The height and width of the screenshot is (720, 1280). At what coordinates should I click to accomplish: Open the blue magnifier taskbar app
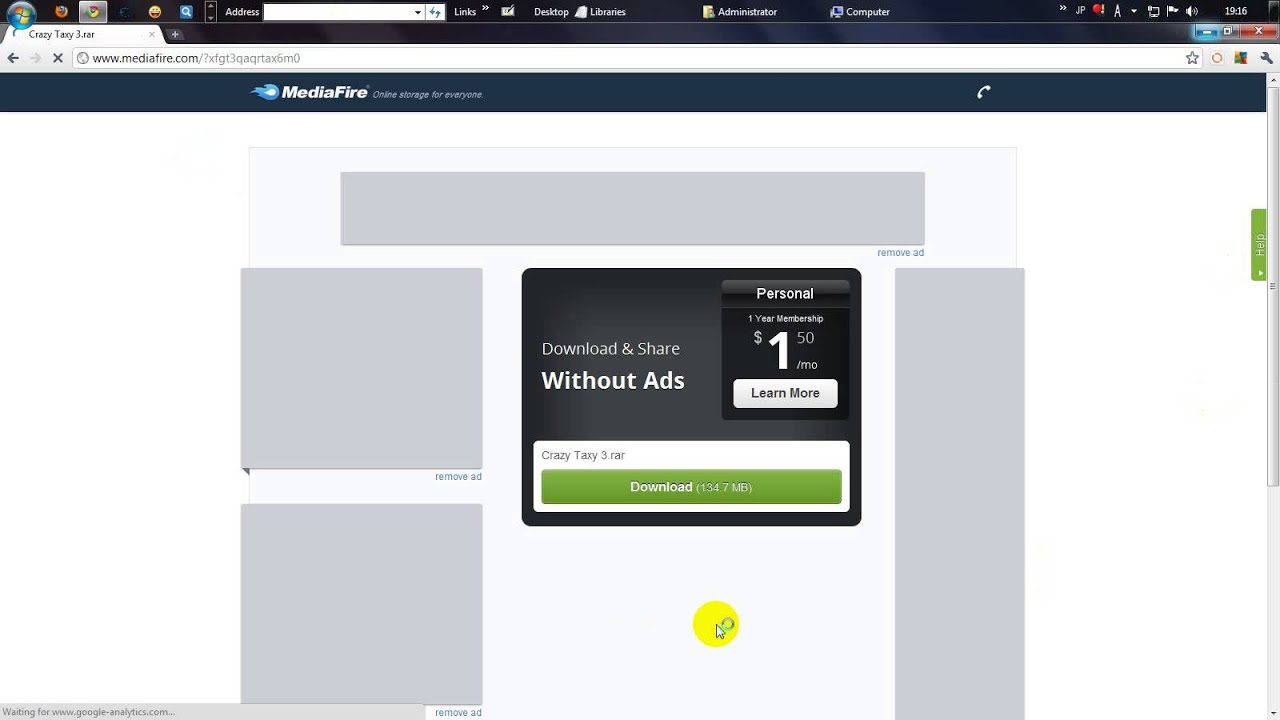pyautogui.click(x=186, y=12)
